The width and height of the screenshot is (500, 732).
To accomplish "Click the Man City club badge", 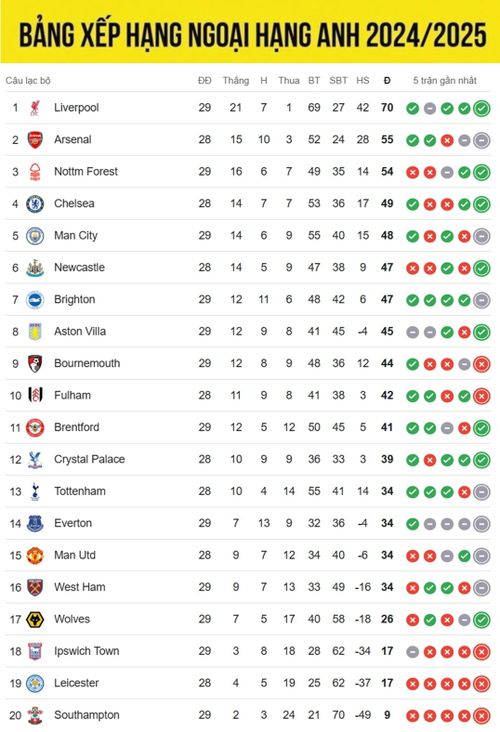I will tap(35, 236).
